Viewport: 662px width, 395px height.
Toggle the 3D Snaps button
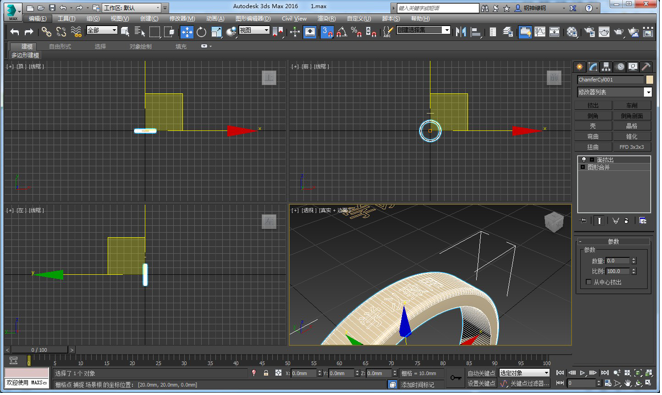[327, 32]
